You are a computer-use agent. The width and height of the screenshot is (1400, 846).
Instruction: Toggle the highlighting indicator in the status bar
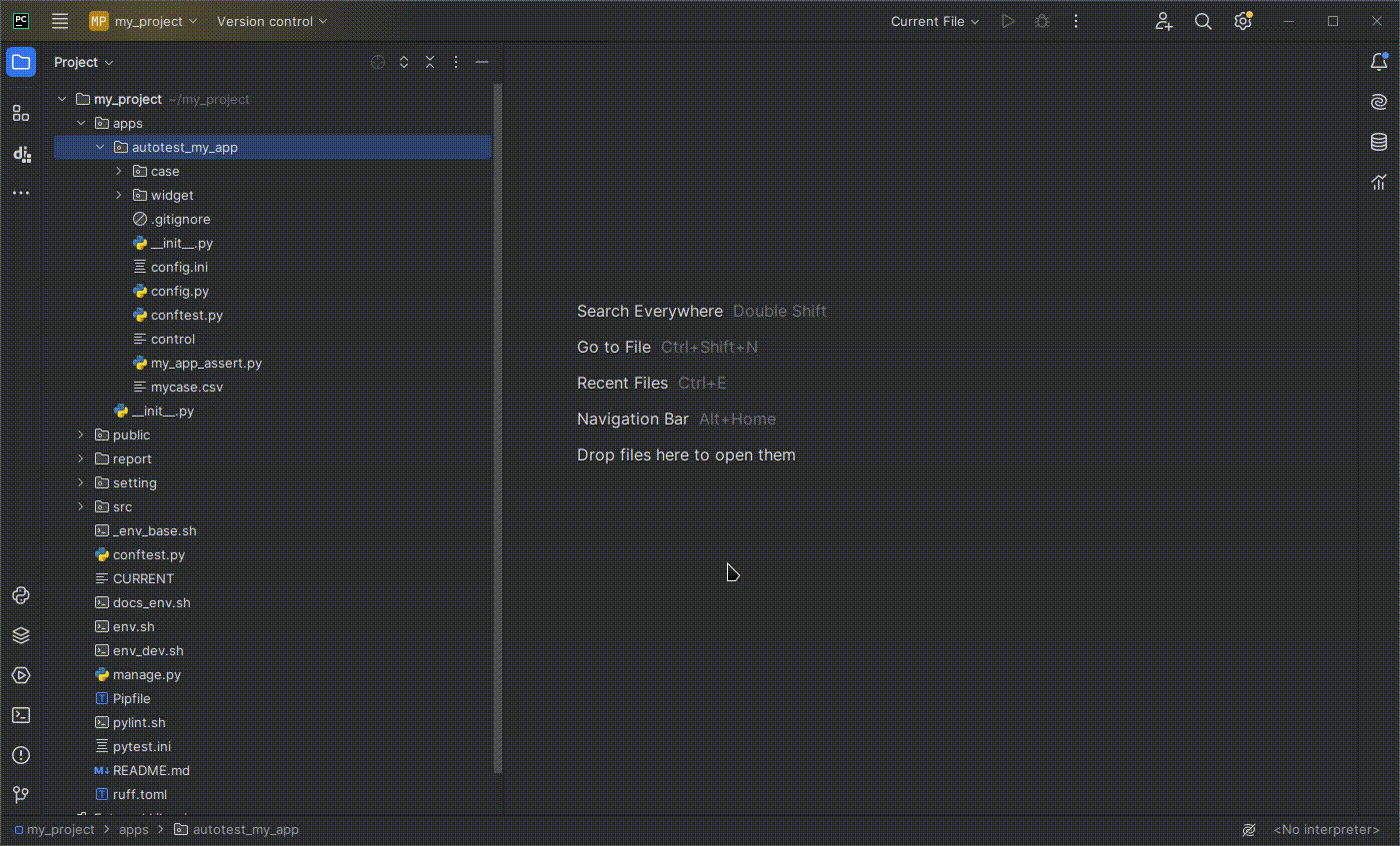(1248, 830)
